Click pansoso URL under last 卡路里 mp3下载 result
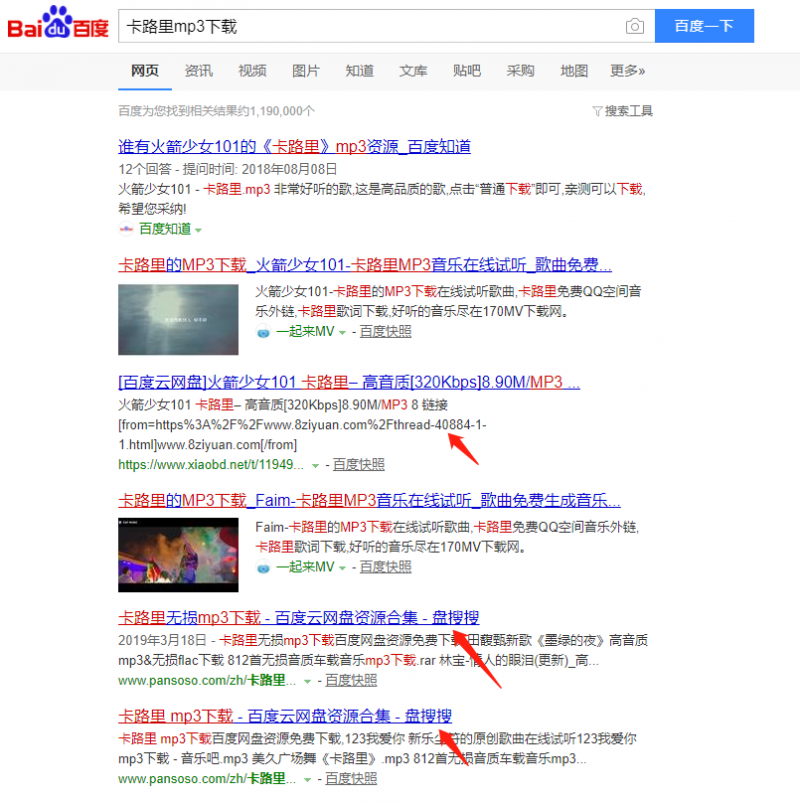This screenshot has width=800, height=803. click(x=207, y=779)
